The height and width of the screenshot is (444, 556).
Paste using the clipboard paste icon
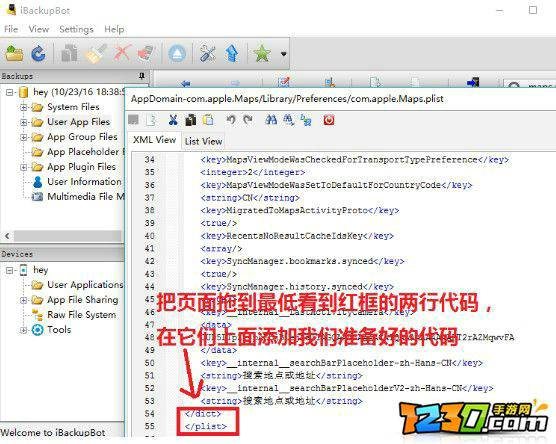(208, 120)
